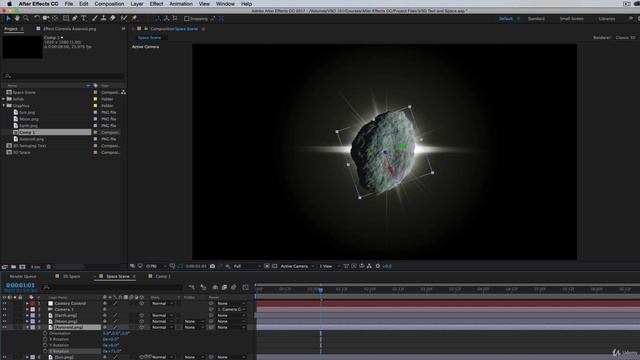Expand the Solids folder in Project panel
640x360 pixels.
tap(4, 99)
